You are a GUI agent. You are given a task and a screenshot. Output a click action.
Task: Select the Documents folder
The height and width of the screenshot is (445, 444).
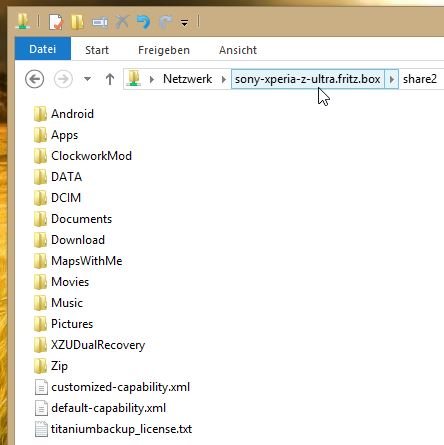(x=73, y=219)
